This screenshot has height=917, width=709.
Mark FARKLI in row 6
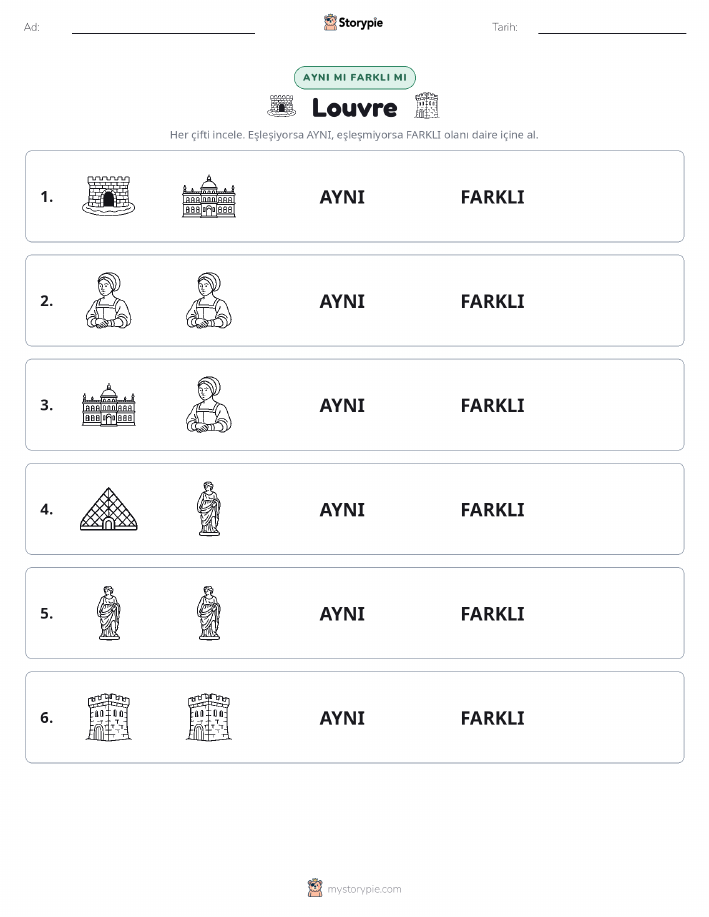(x=493, y=718)
